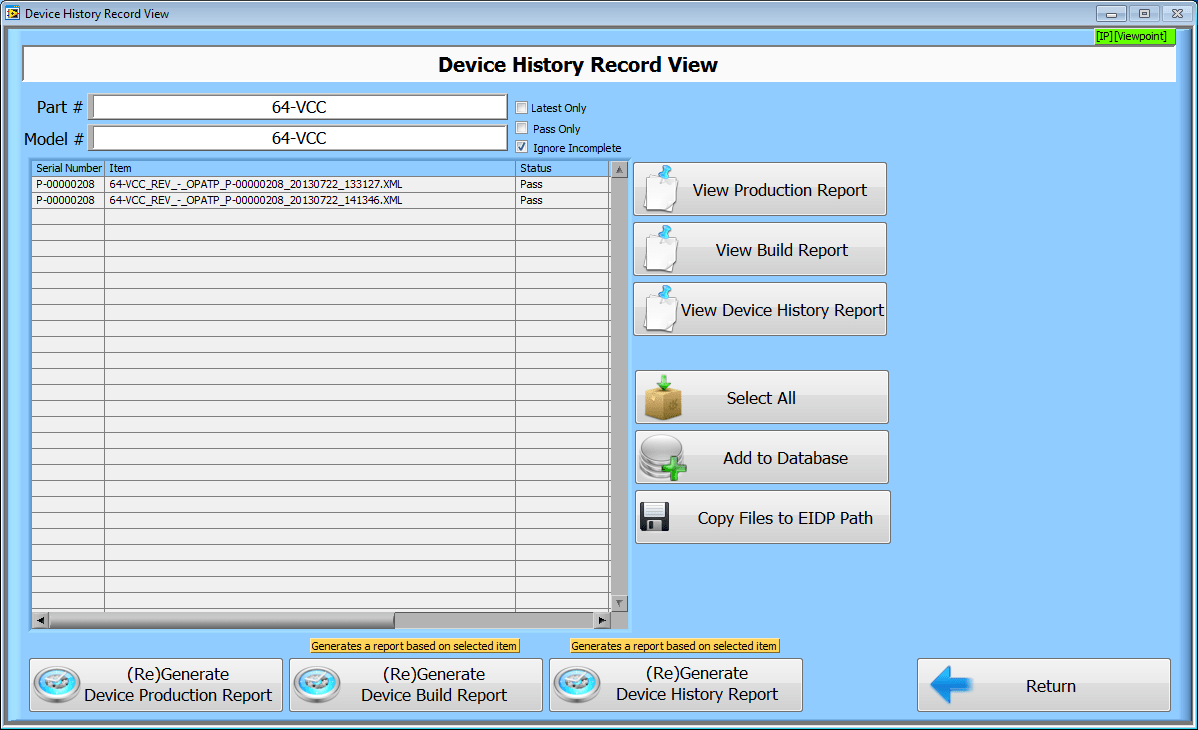Click the pinned-note icon on View Device History Report

click(660, 308)
